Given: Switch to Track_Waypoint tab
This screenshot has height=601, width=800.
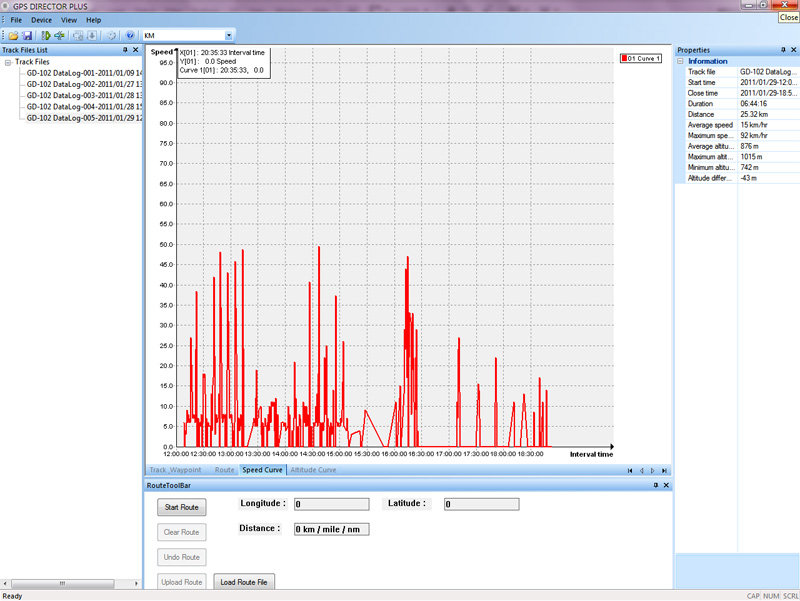Looking at the screenshot, I should click(176, 470).
